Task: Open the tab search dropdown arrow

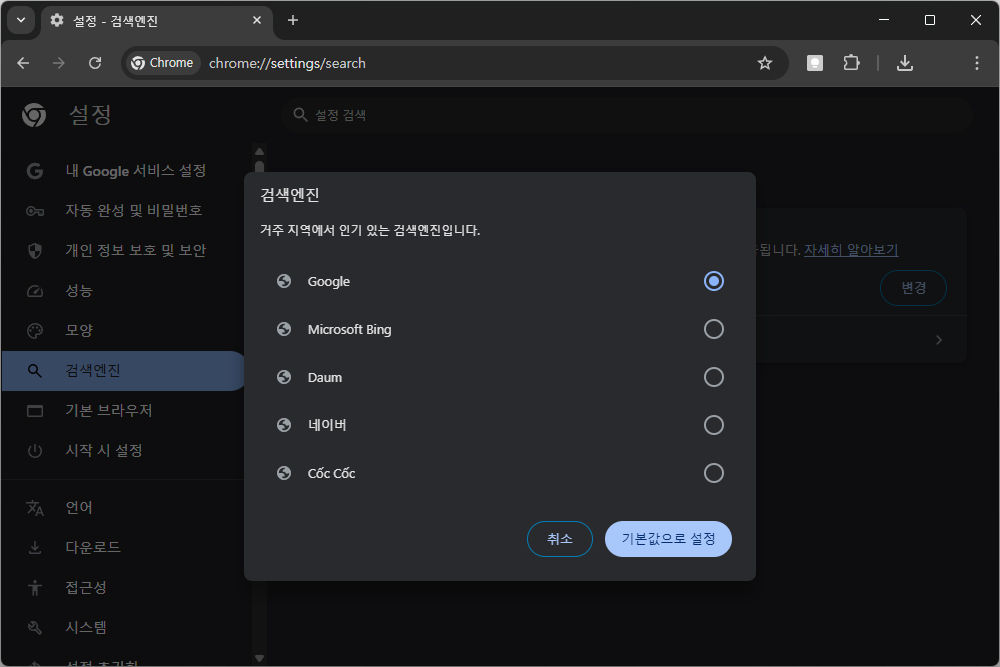Action: [x=21, y=20]
